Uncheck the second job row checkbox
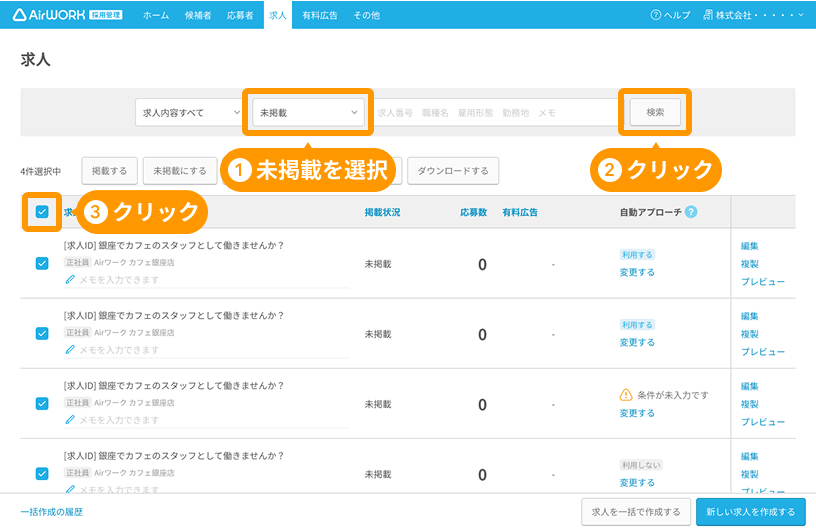 [42, 333]
